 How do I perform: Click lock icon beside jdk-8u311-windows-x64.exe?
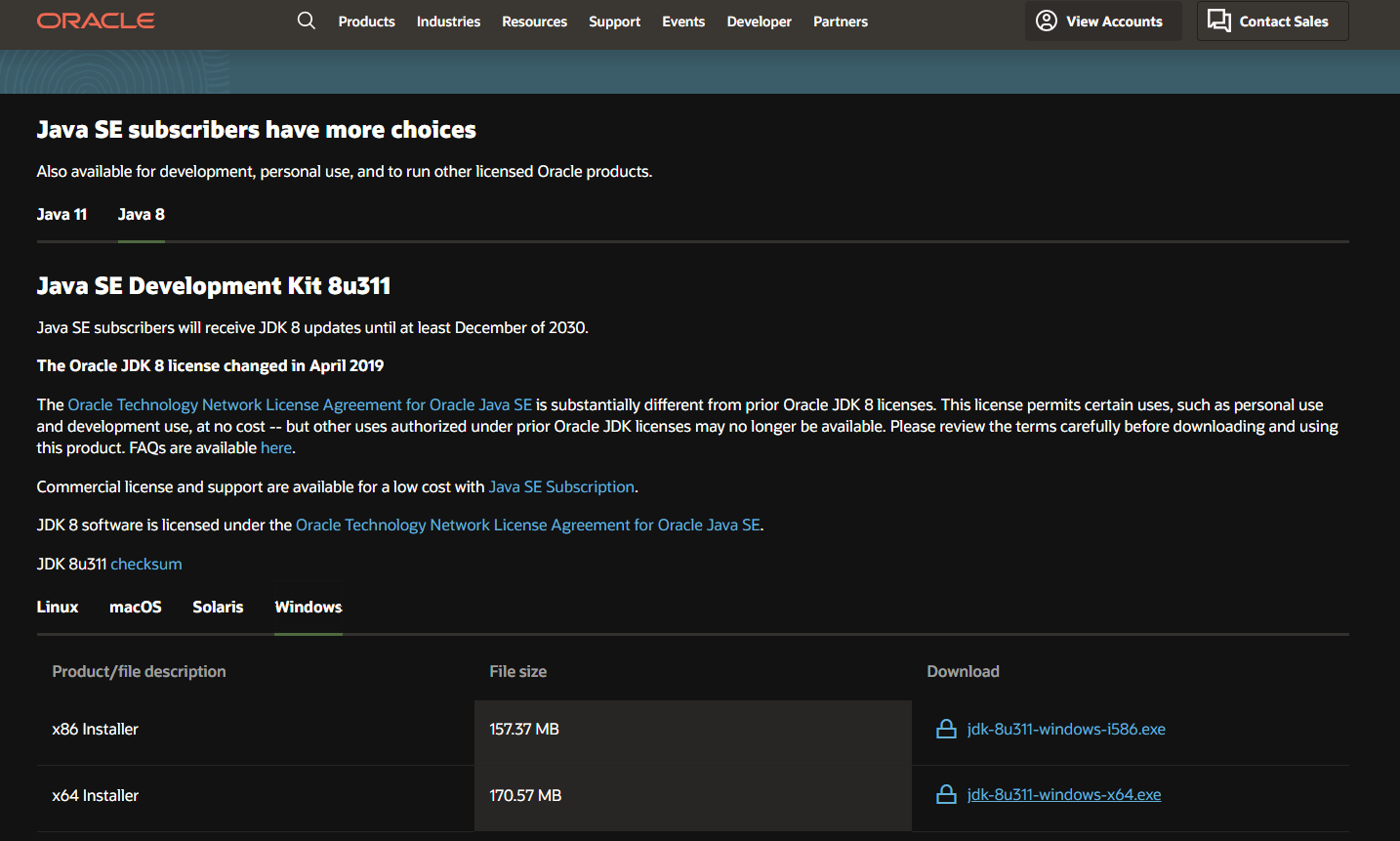coord(946,795)
